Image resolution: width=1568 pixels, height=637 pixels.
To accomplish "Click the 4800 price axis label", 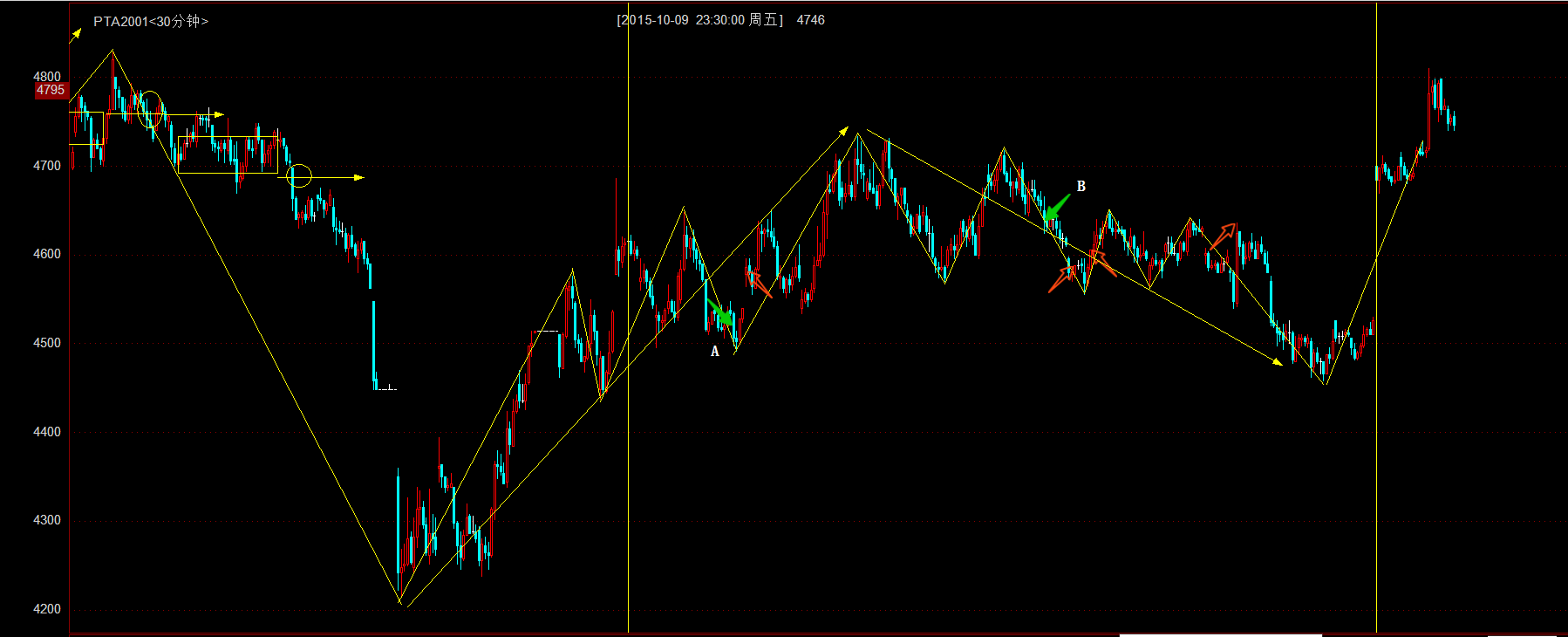I will click(47, 77).
